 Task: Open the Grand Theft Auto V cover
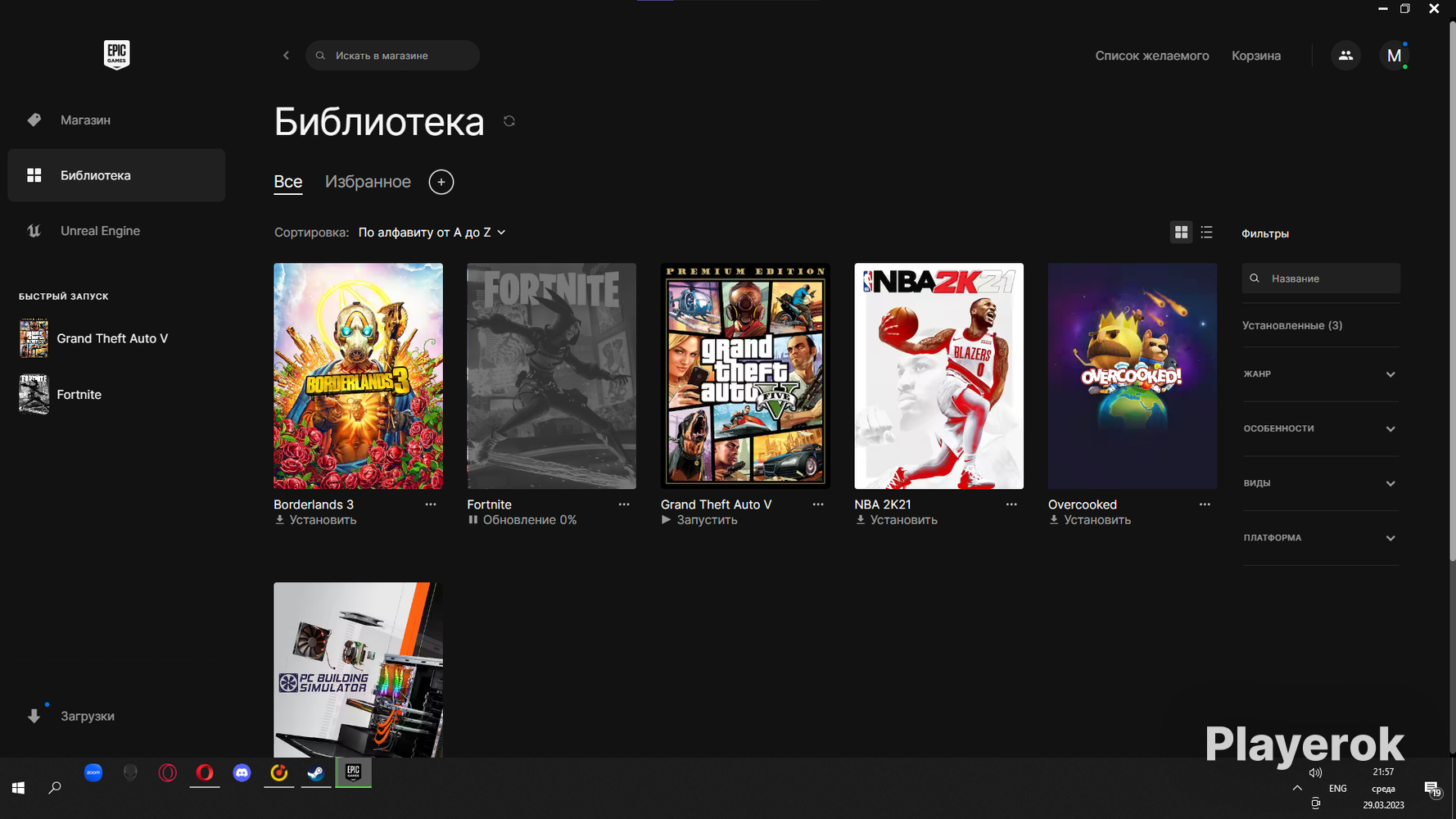coord(745,376)
